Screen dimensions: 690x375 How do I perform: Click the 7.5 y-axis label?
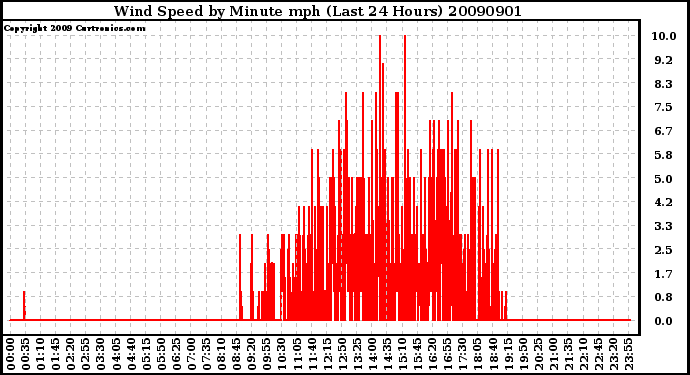tap(663, 107)
